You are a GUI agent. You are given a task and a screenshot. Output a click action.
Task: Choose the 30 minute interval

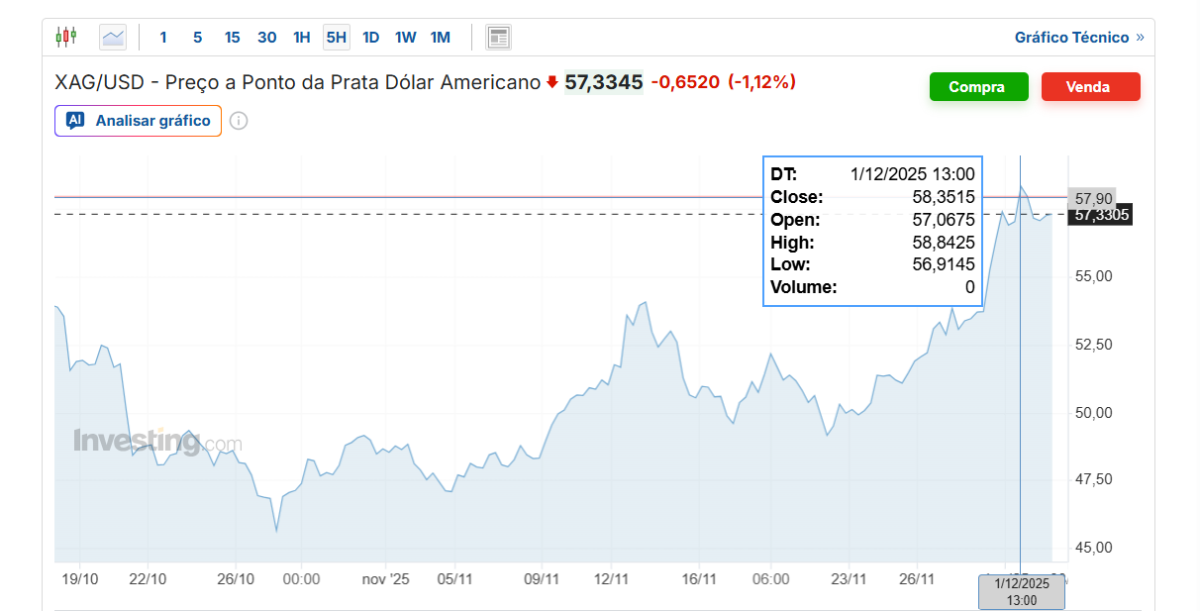point(267,38)
